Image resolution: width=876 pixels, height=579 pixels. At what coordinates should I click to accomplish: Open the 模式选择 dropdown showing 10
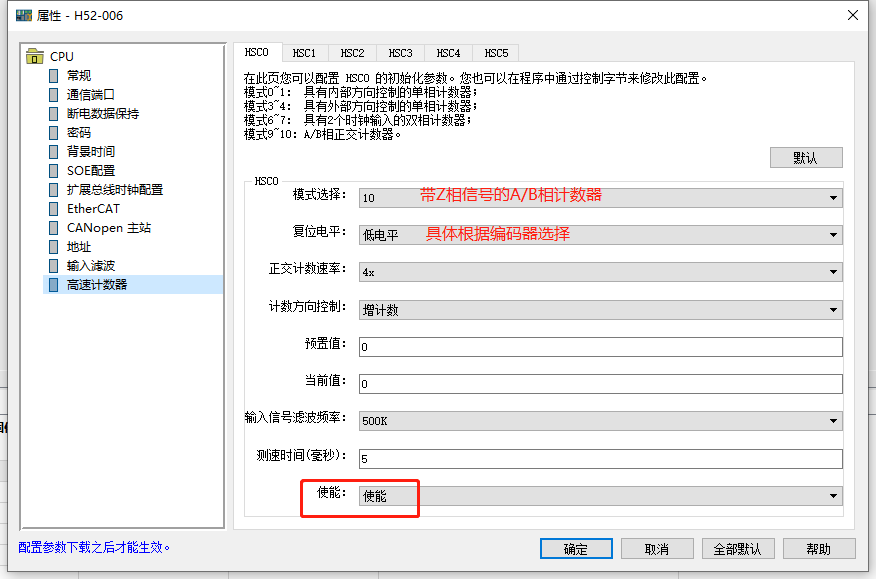601,198
